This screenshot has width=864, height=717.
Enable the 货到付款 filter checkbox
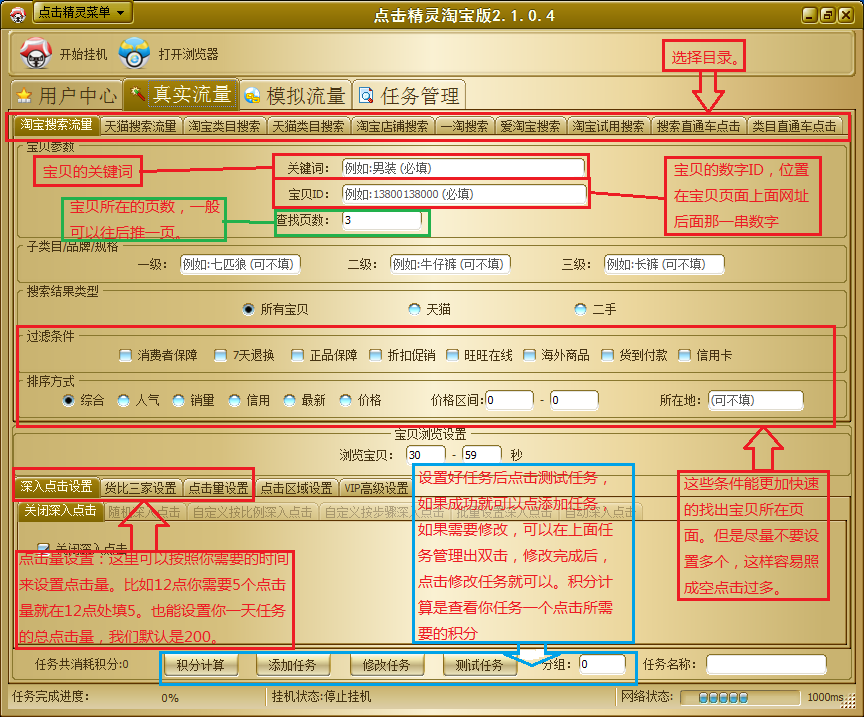click(607, 355)
